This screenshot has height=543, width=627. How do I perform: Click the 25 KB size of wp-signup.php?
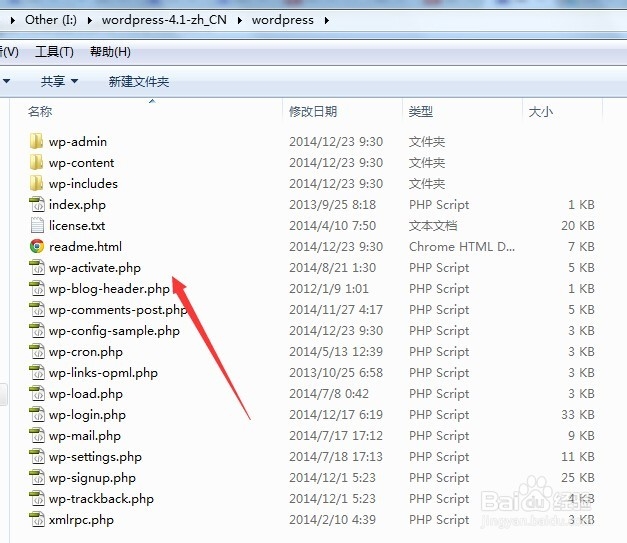[x=578, y=478]
